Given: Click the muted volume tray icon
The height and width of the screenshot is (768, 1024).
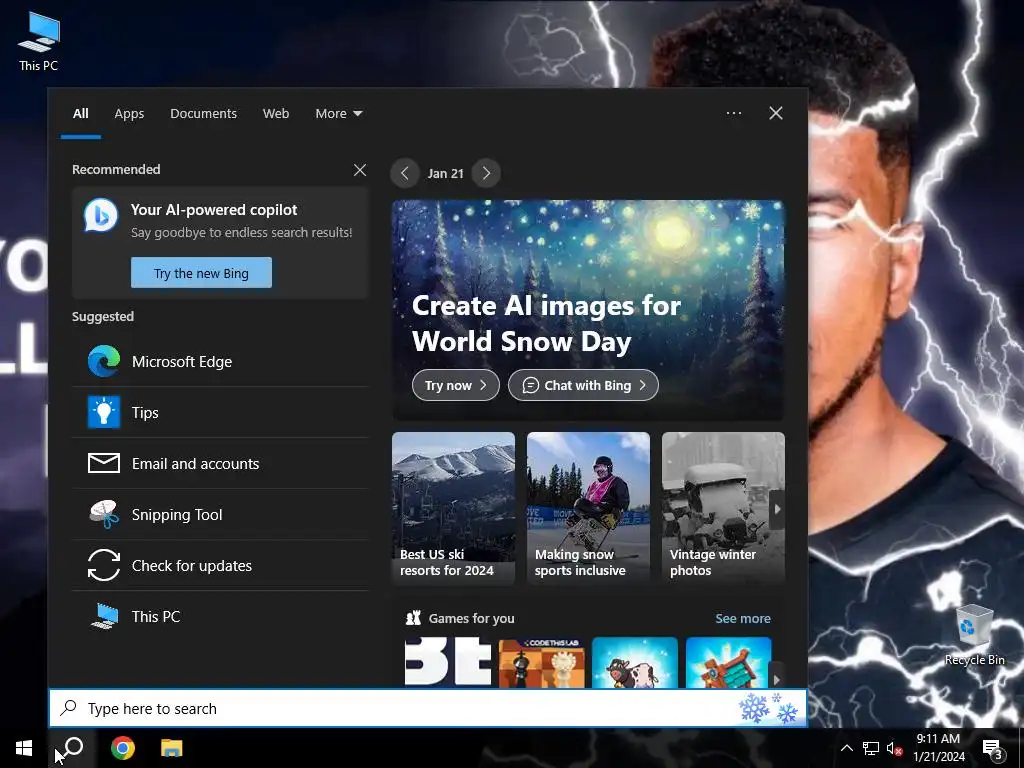Looking at the screenshot, I should [894, 748].
